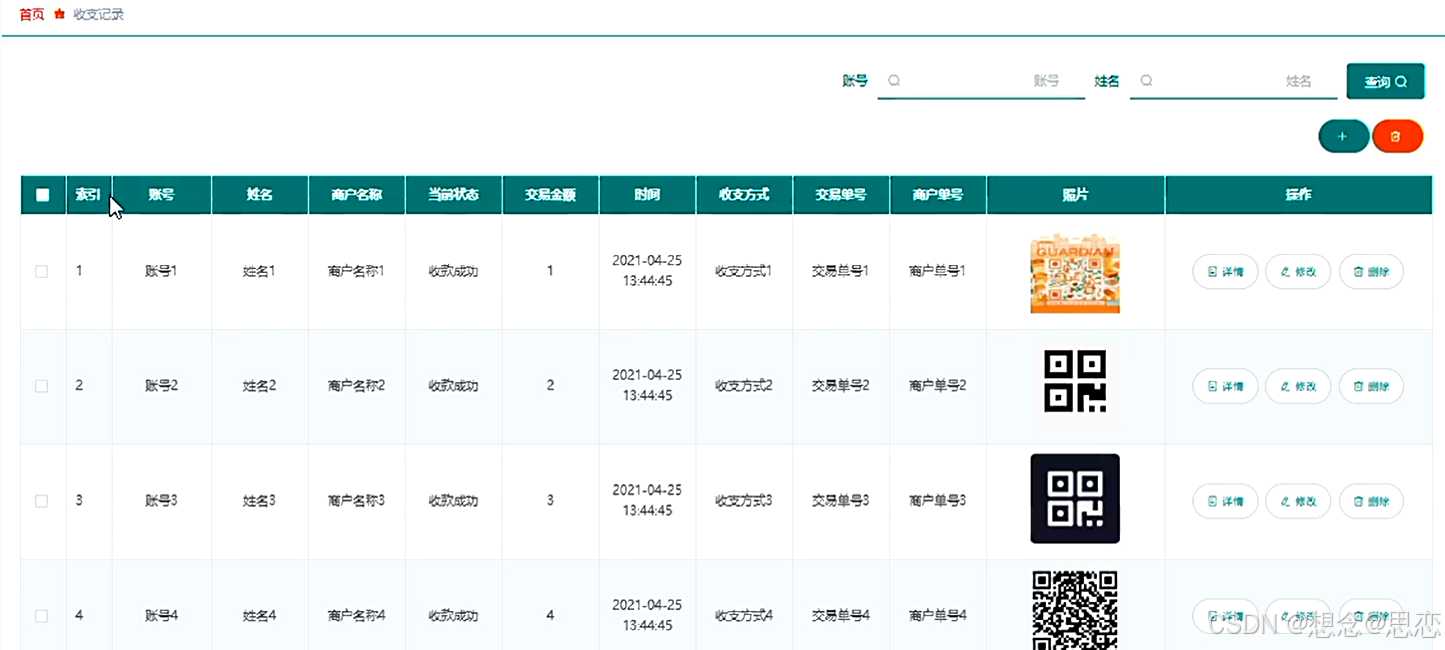Open the 详情 button for 账号2 row
This screenshot has width=1445, height=650.
(x=1225, y=386)
